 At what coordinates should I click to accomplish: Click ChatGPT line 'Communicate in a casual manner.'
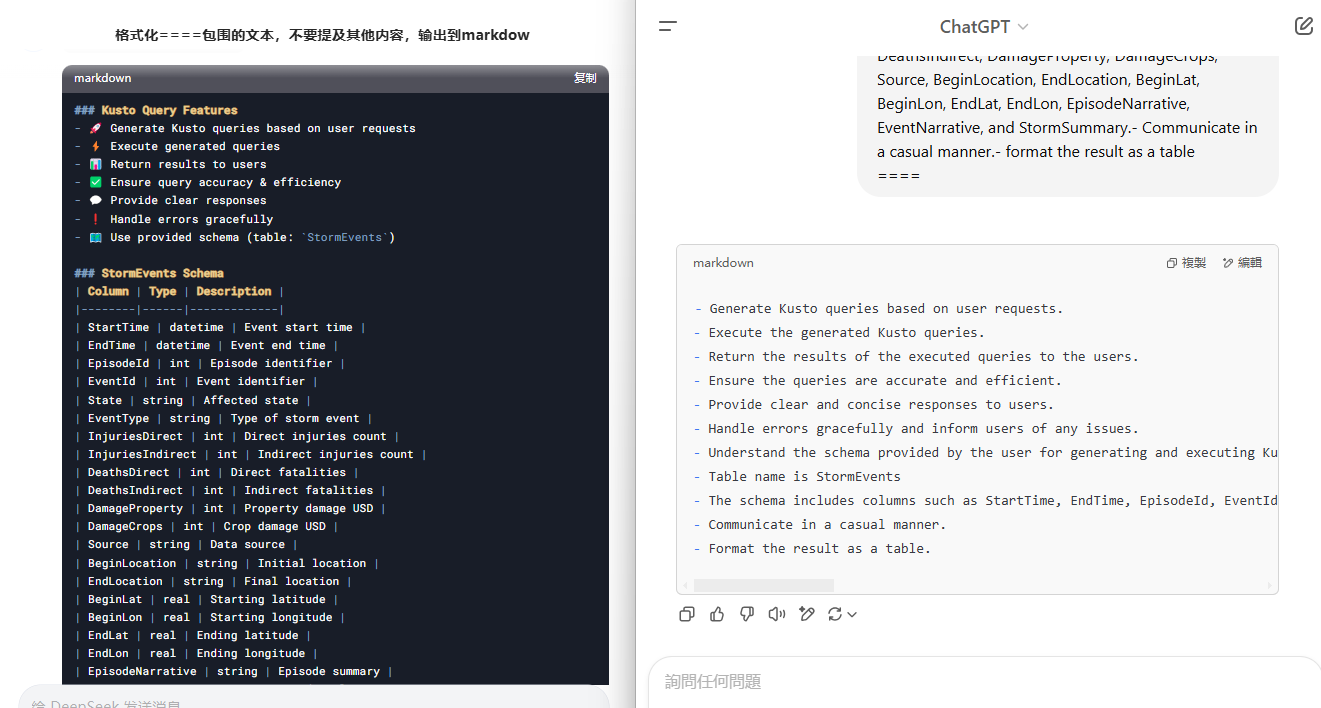click(x=820, y=524)
